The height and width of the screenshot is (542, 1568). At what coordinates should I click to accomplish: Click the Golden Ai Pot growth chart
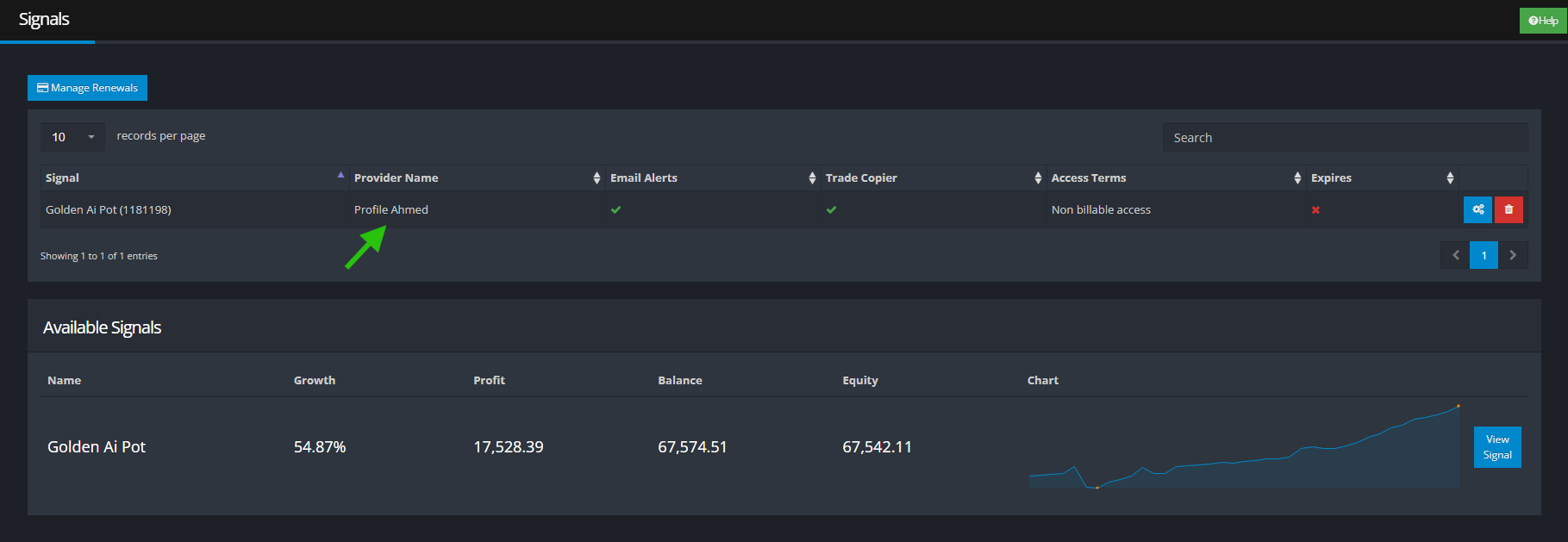tap(1243, 452)
